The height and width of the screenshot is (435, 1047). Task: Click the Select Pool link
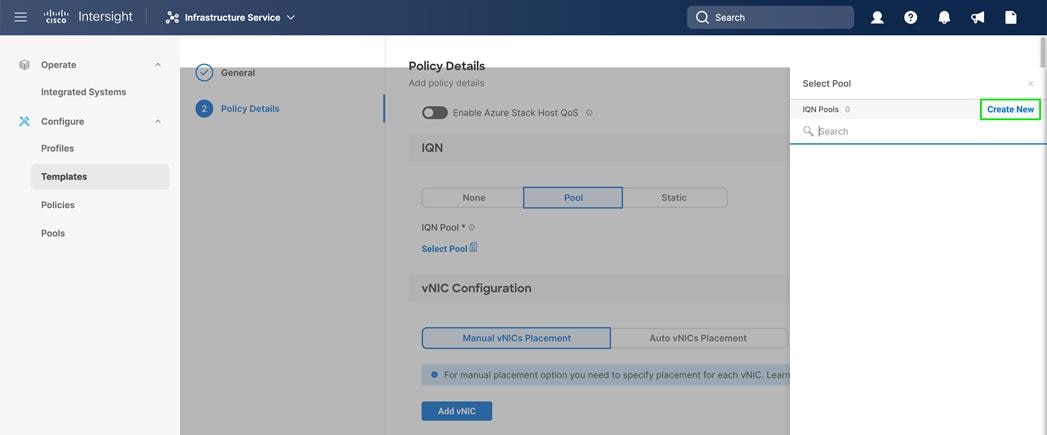coord(444,249)
